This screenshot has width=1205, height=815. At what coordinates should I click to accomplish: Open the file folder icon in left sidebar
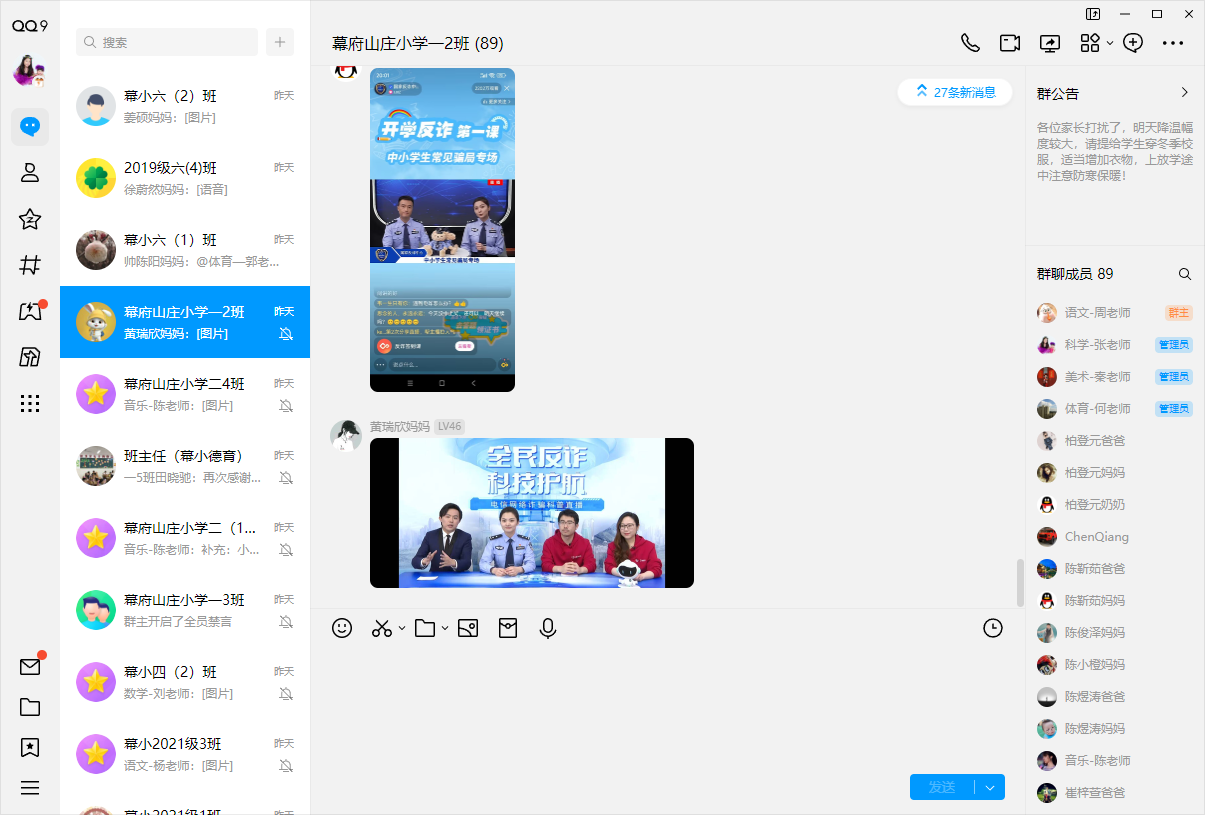coord(30,707)
